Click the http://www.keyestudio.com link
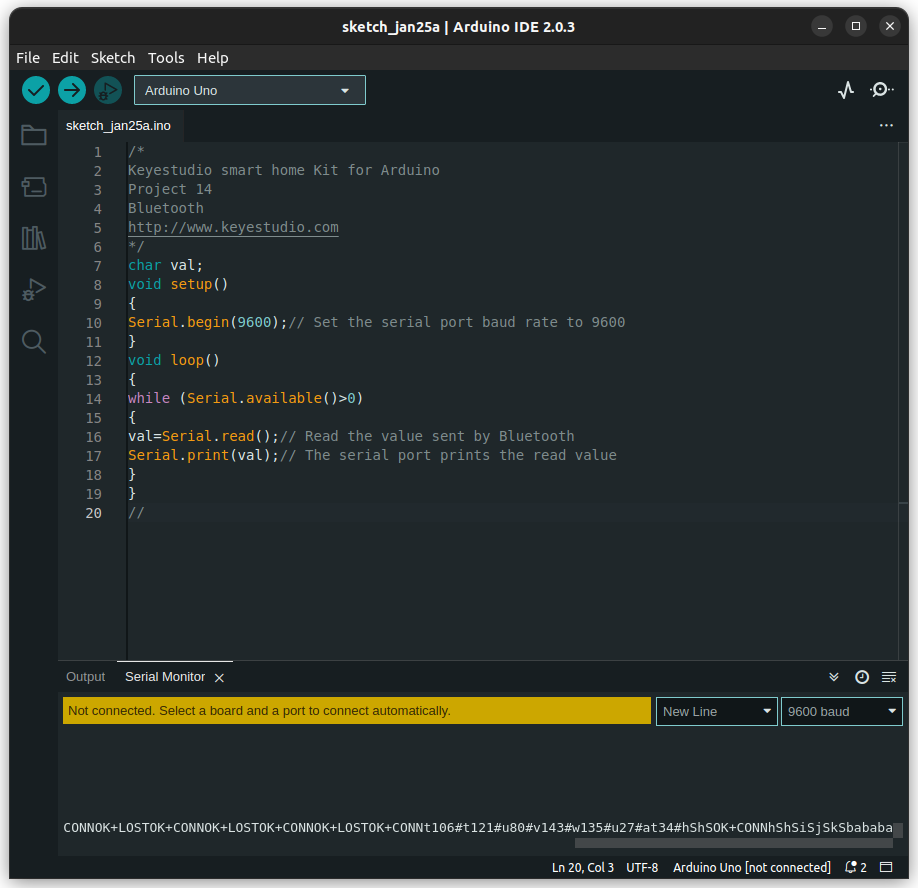This screenshot has height=888, width=918. 233,227
